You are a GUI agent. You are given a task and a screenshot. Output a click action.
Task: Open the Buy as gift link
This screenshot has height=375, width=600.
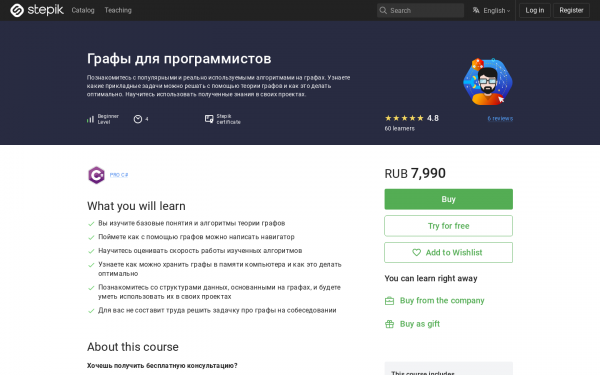pyautogui.click(x=420, y=324)
